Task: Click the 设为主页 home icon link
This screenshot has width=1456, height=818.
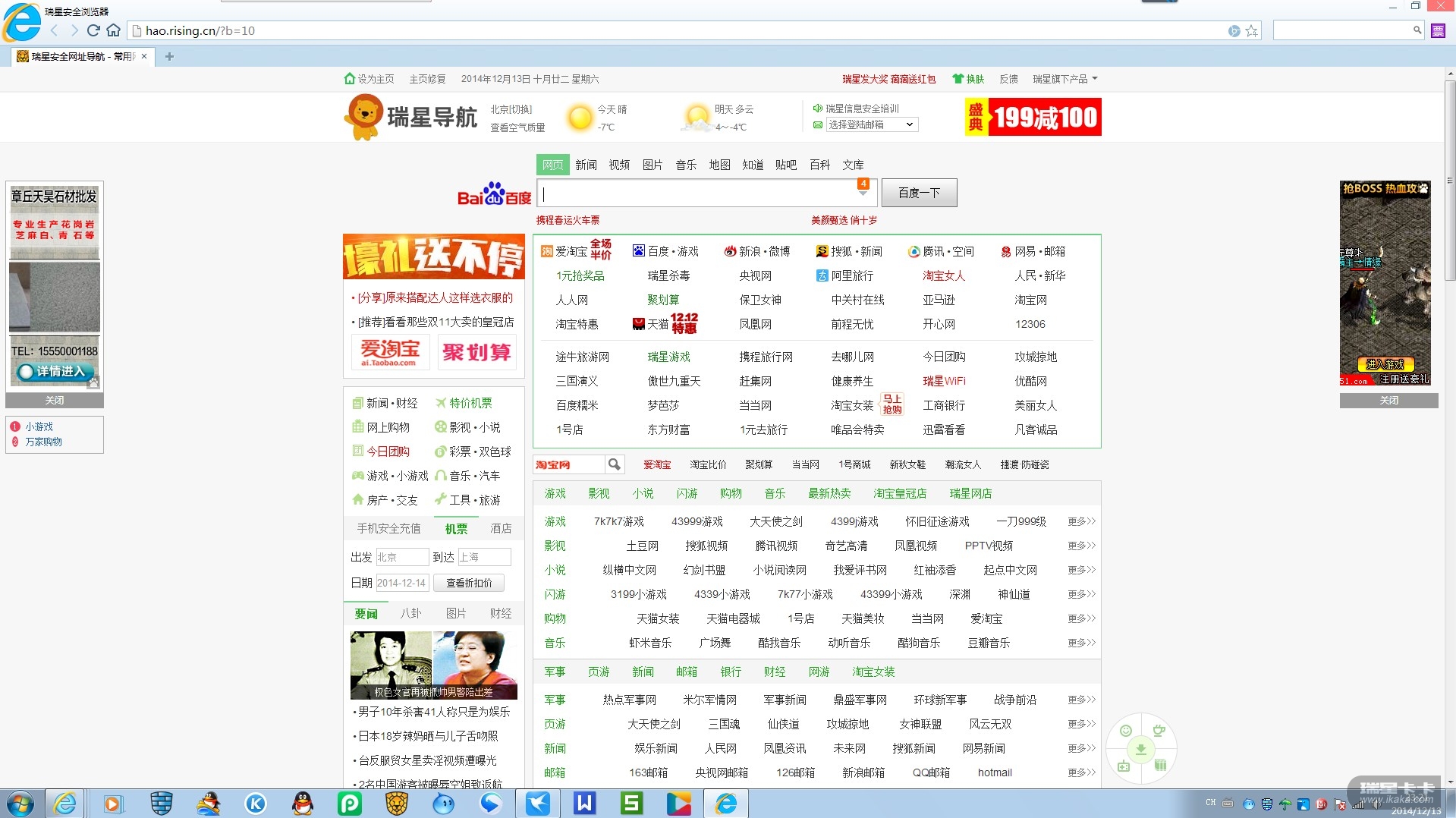Action: (x=369, y=79)
